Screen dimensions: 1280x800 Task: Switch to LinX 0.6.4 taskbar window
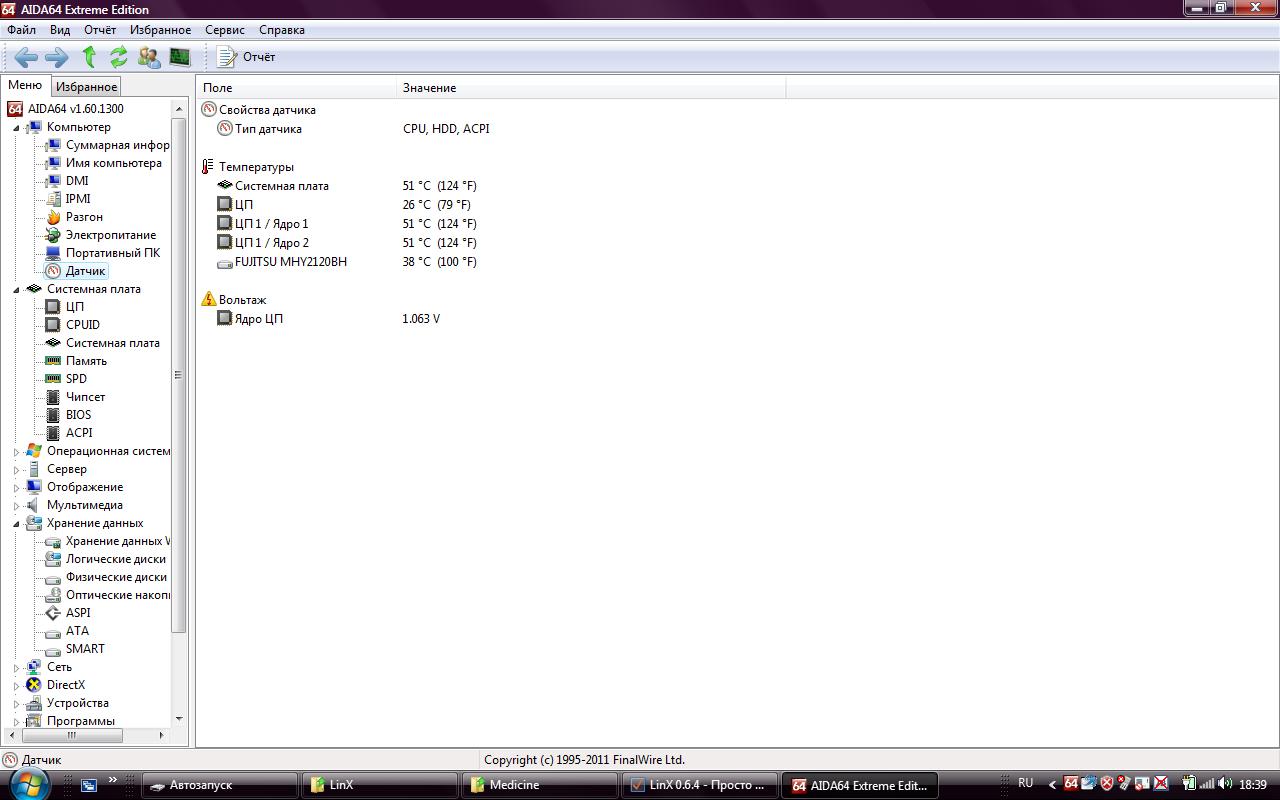tap(700, 785)
